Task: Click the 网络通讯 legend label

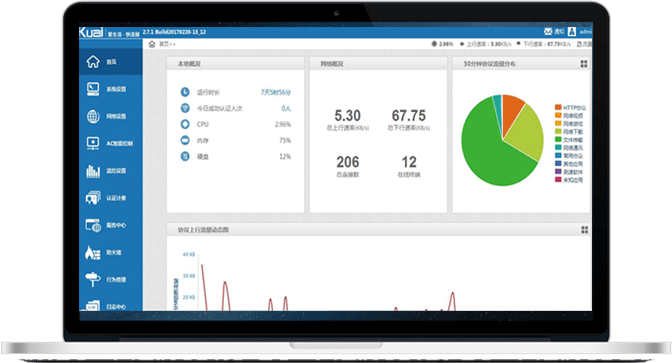Action: click(x=573, y=148)
